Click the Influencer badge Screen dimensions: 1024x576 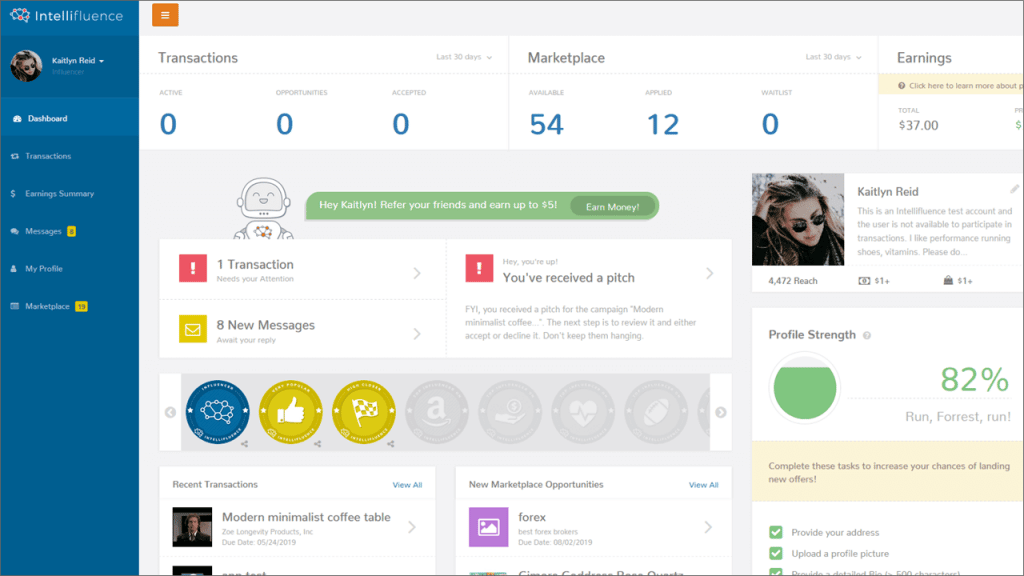[x=219, y=411]
